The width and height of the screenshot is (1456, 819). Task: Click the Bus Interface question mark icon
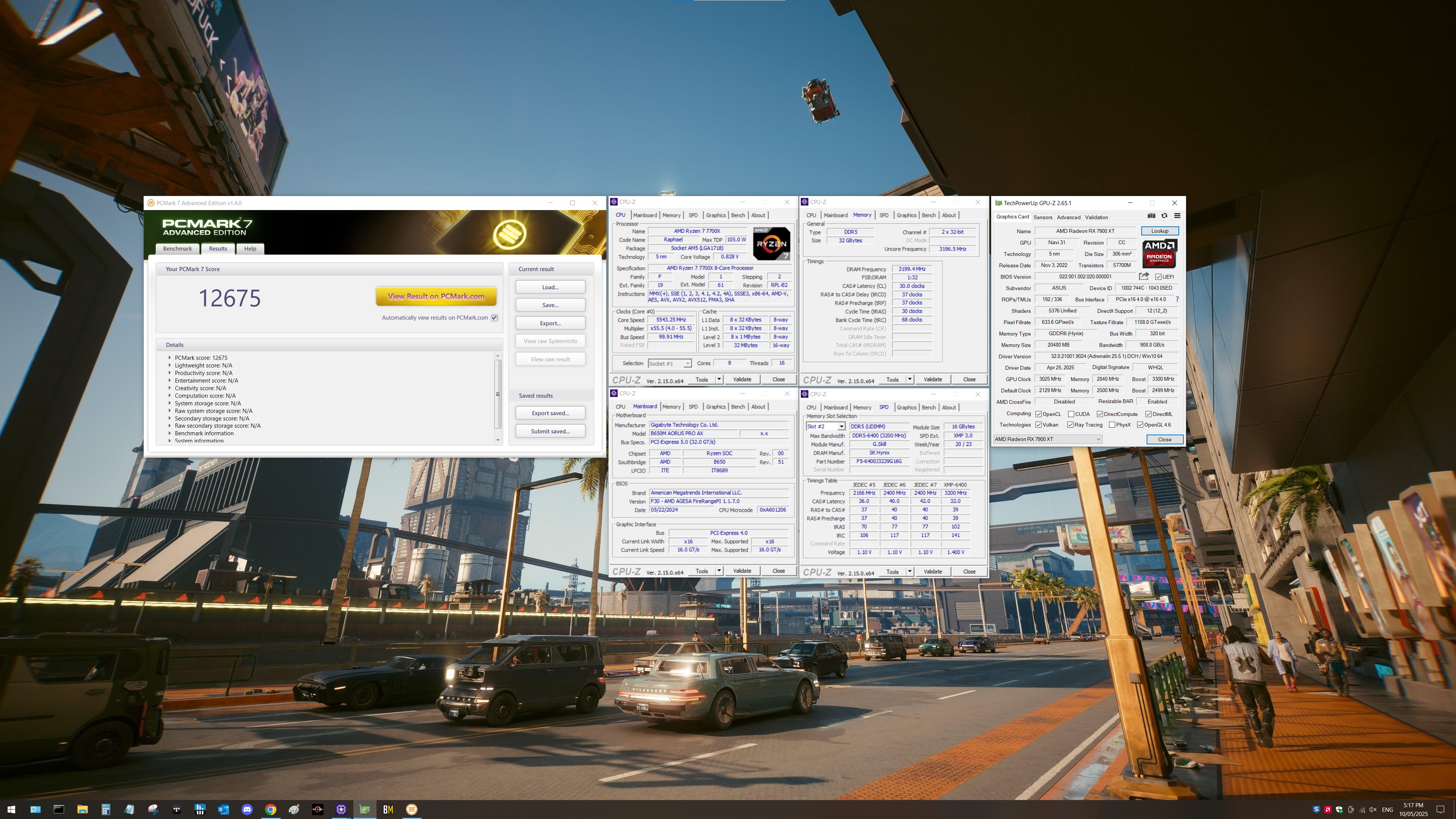click(x=1177, y=299)
